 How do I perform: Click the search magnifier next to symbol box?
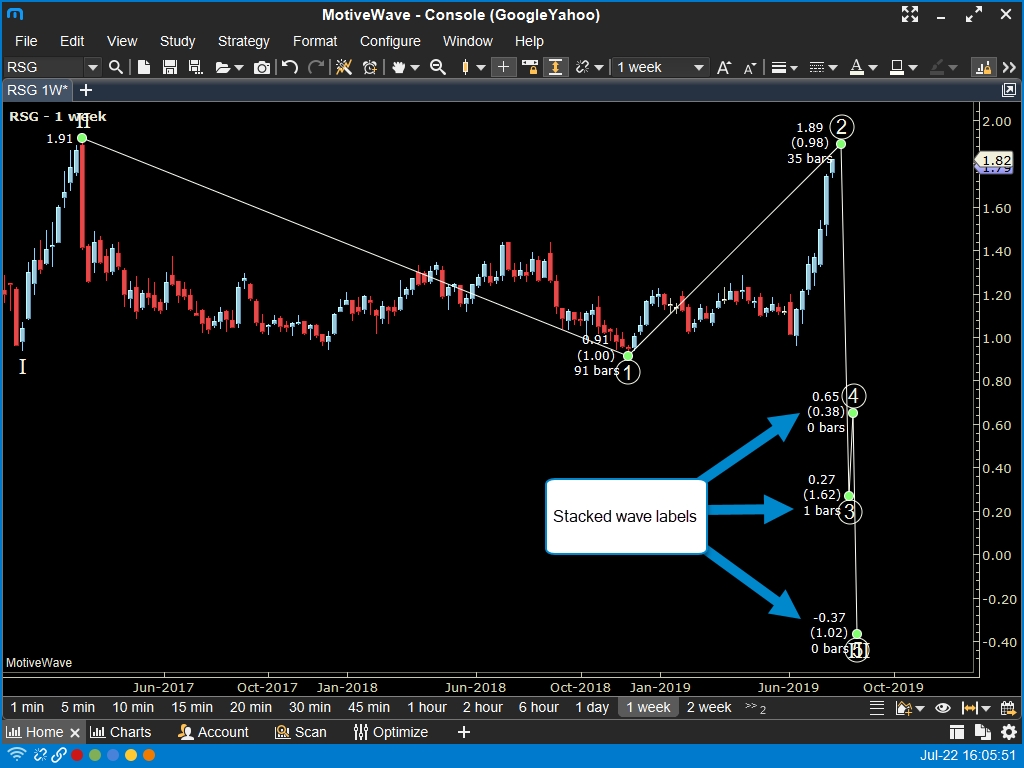point(116,67)
